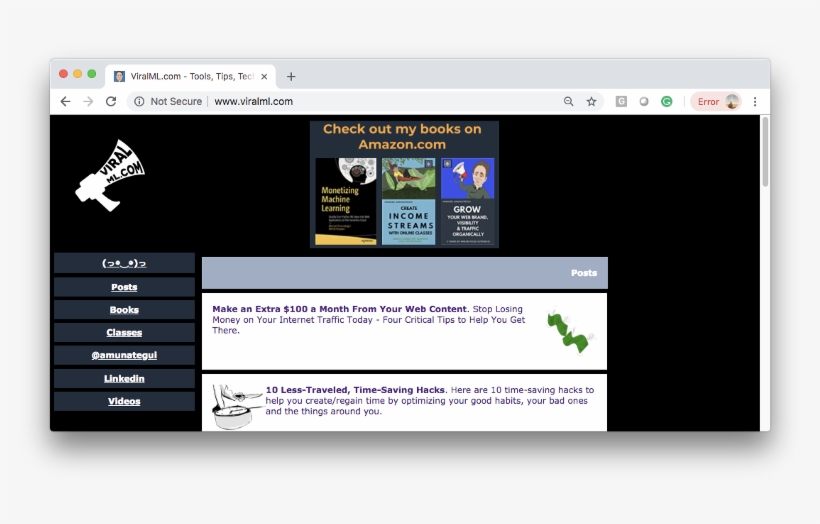Open the Classes menu item
Screen dimensions: 820x524
tap(124, 333)
